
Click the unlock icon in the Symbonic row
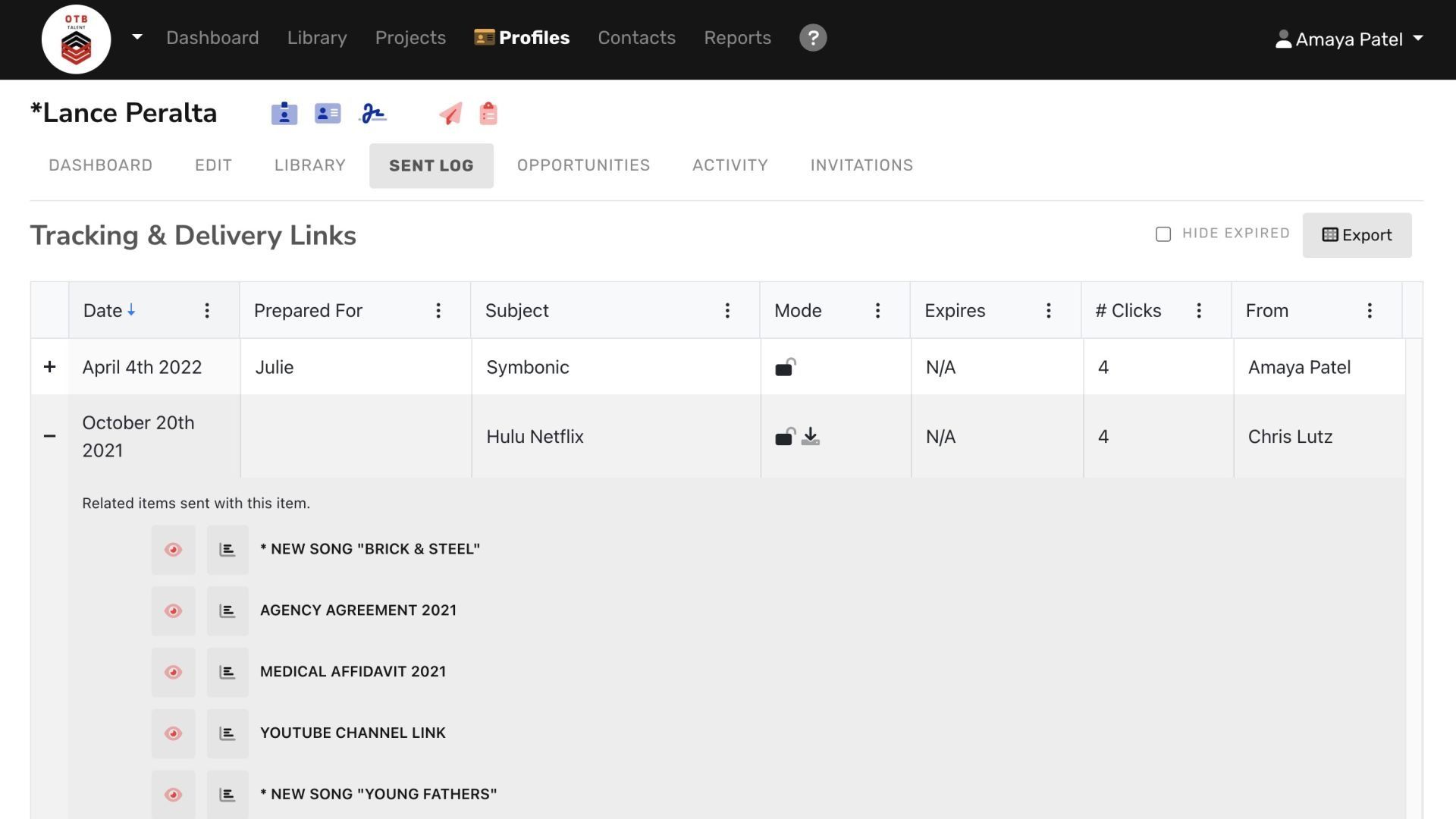(785, 368)
